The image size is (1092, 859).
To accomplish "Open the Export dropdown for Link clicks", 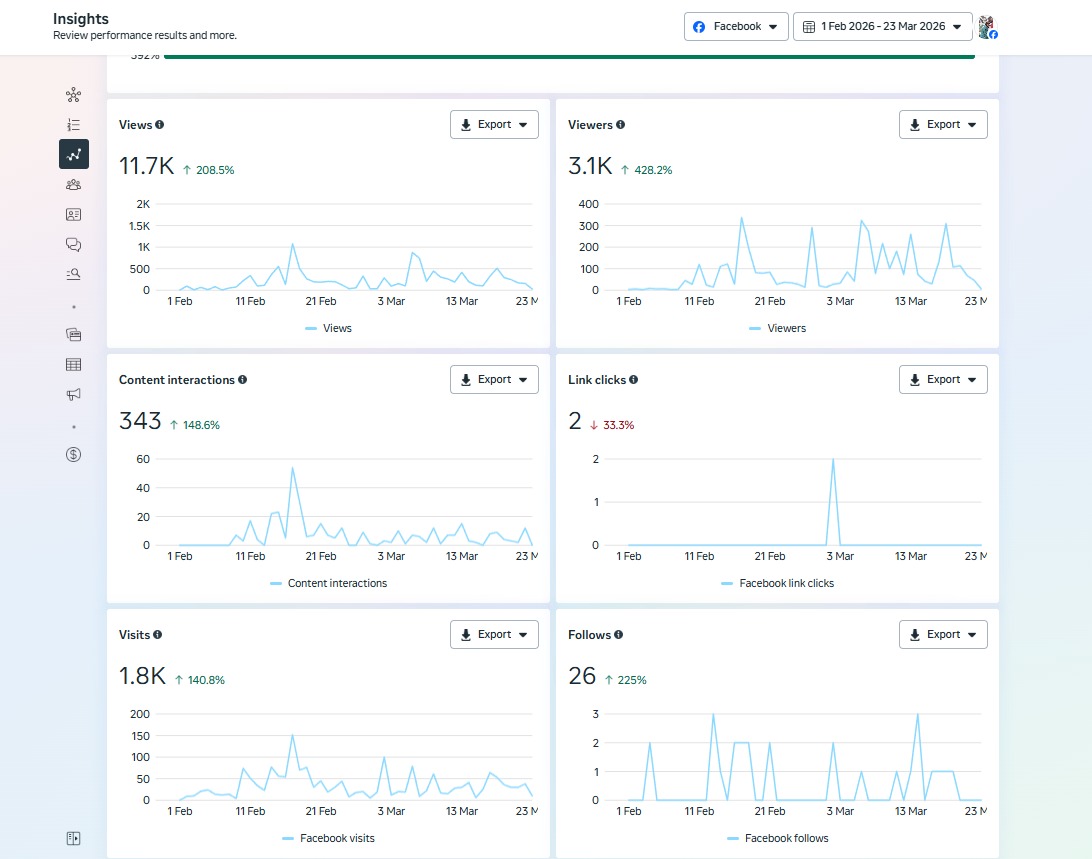I will click(943, 380).
